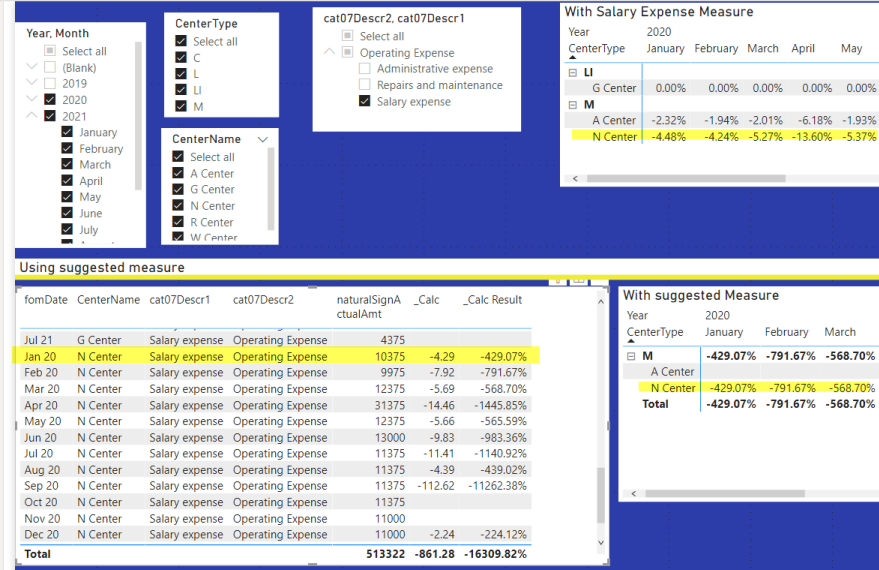Select the 'Using suggested measure' title text
Screen dimensions: 879x570
[102, 267]
